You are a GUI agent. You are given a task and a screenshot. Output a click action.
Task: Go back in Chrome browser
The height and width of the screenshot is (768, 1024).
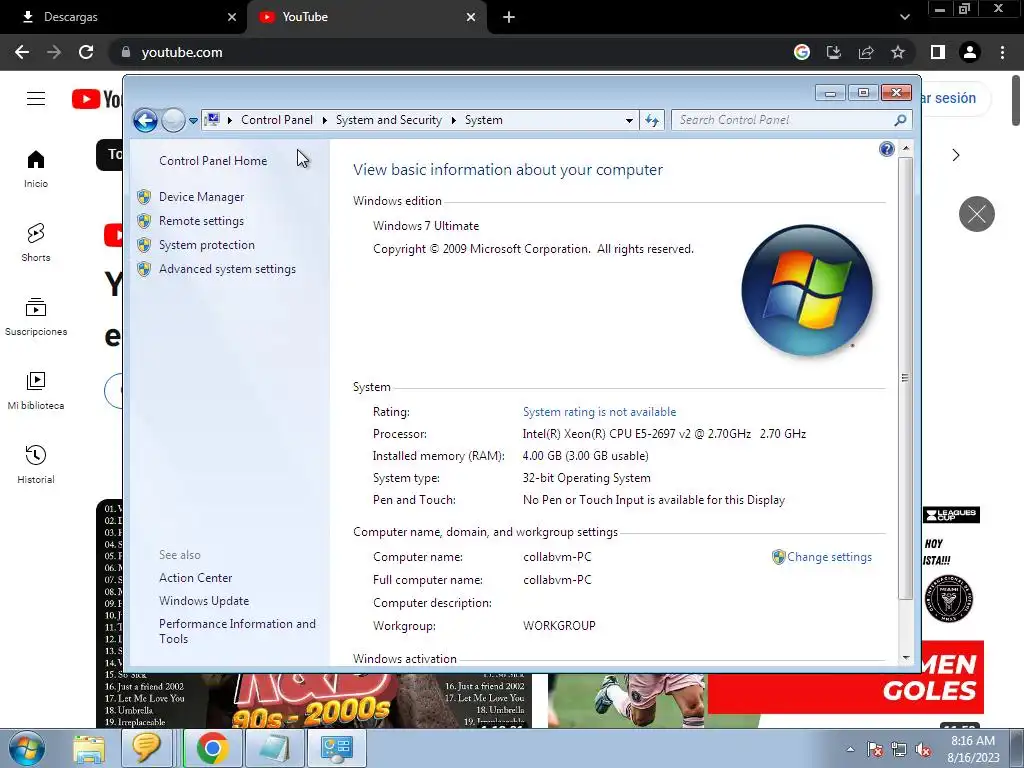pos(22,52)
